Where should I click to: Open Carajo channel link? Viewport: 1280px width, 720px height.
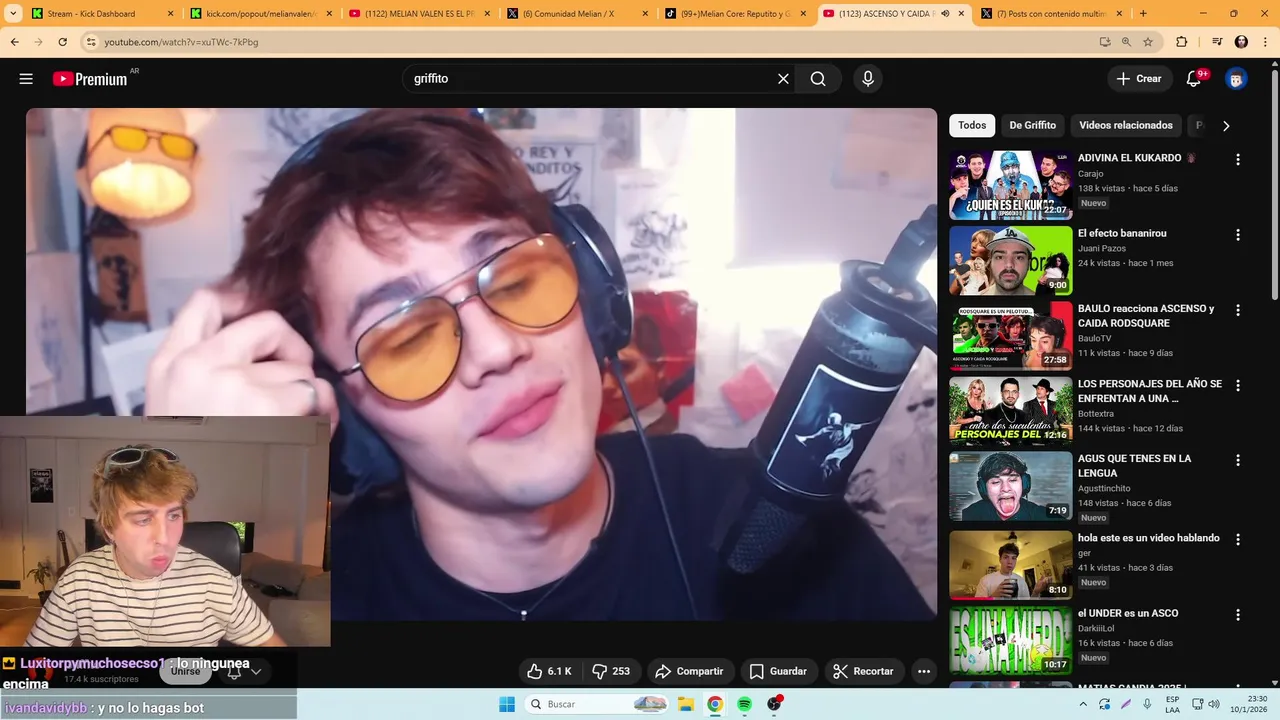pos(1091,174)
